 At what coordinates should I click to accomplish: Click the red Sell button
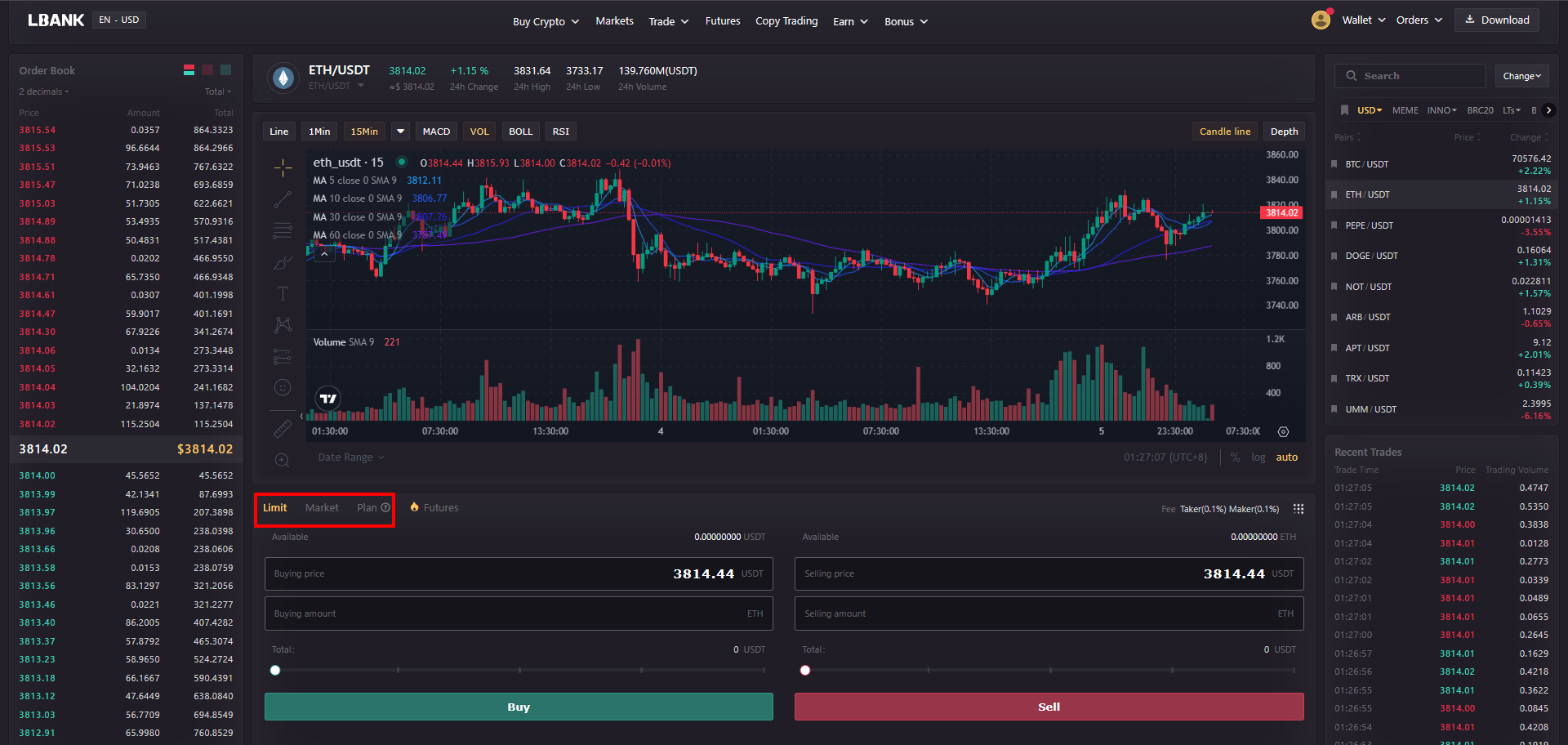tap(1049, 707)
